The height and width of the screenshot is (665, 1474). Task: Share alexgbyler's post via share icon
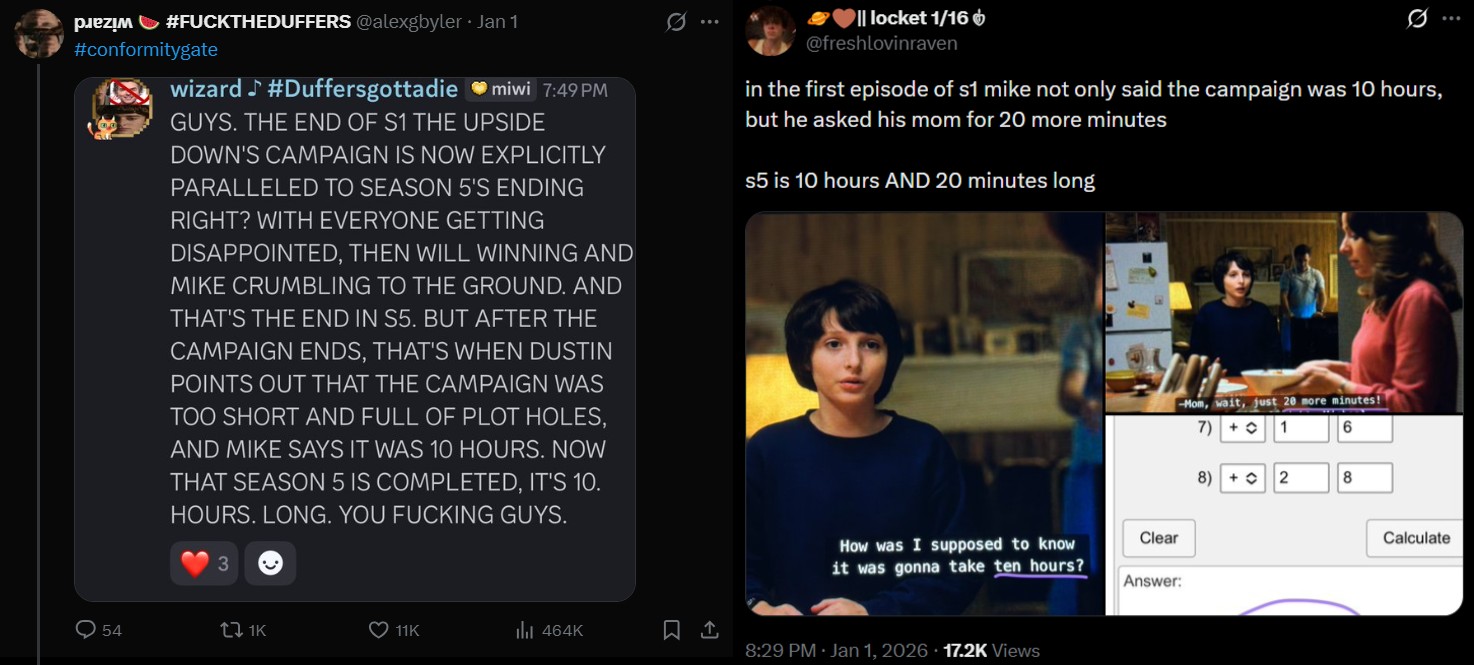click(x=709, y=630)
